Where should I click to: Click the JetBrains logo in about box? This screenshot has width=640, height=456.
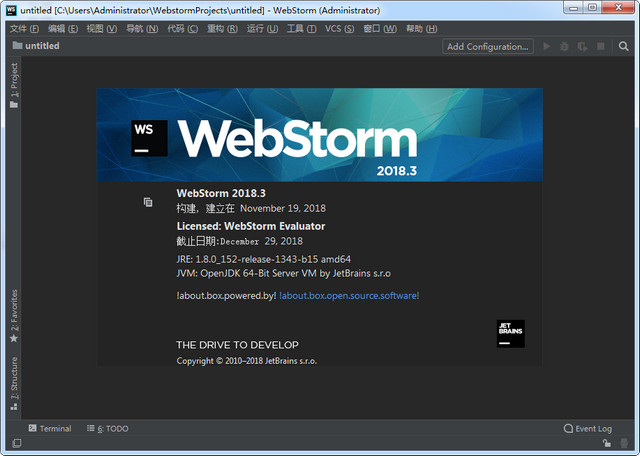click(511, 334)
